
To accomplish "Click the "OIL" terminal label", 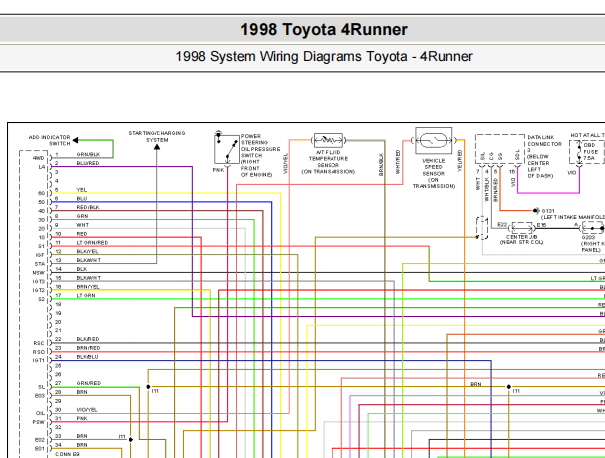I will tap(41, 413).
